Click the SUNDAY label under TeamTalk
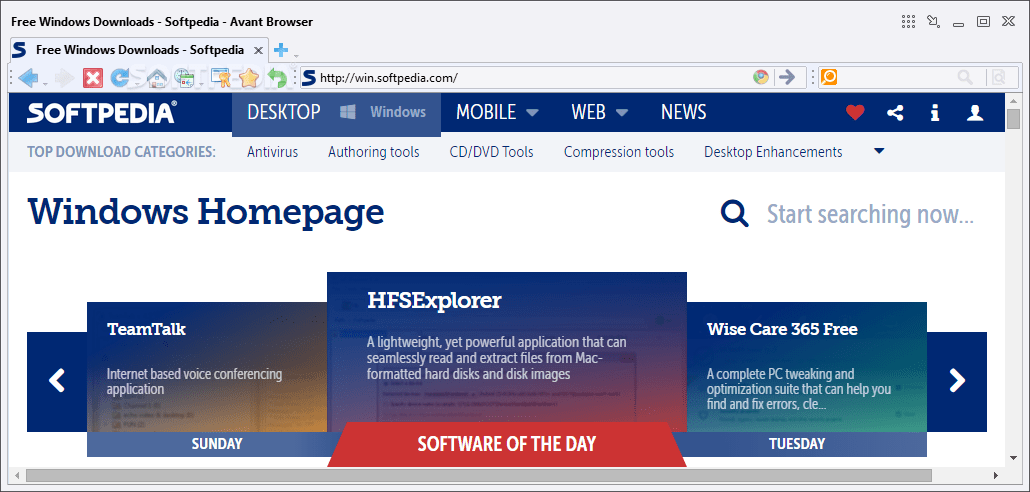 click(217, 444)
